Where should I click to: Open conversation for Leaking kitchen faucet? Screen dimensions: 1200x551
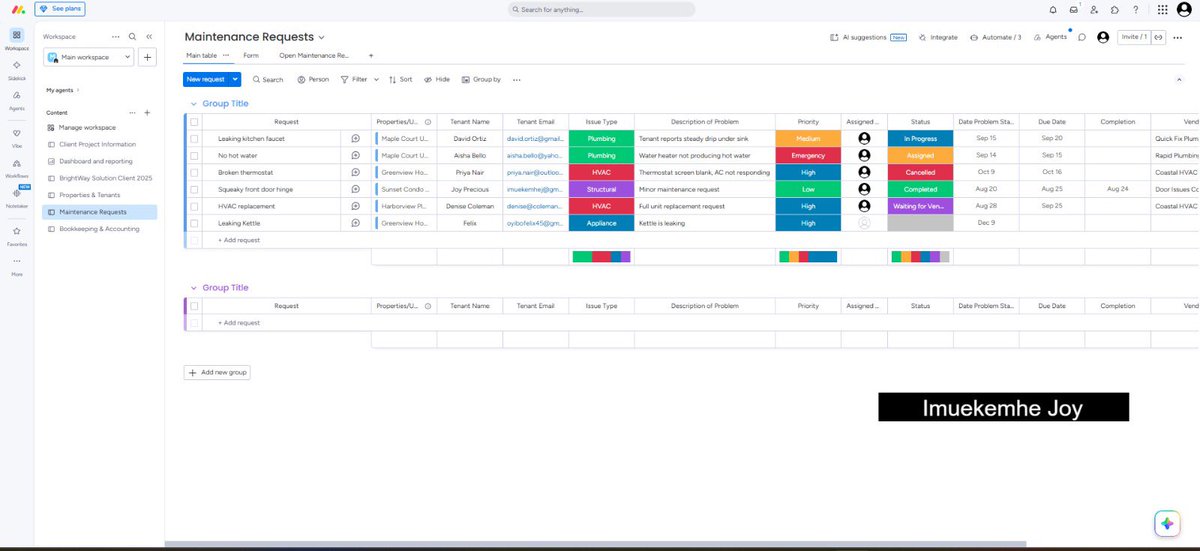(x=355, y=139)
